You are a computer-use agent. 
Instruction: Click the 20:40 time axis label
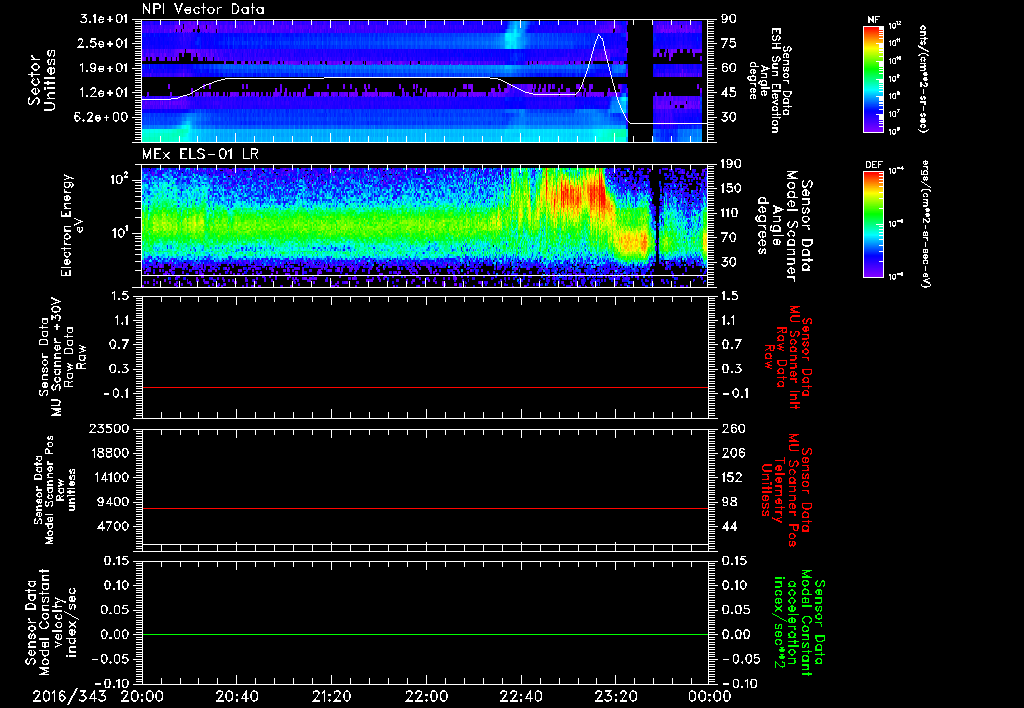237,696
